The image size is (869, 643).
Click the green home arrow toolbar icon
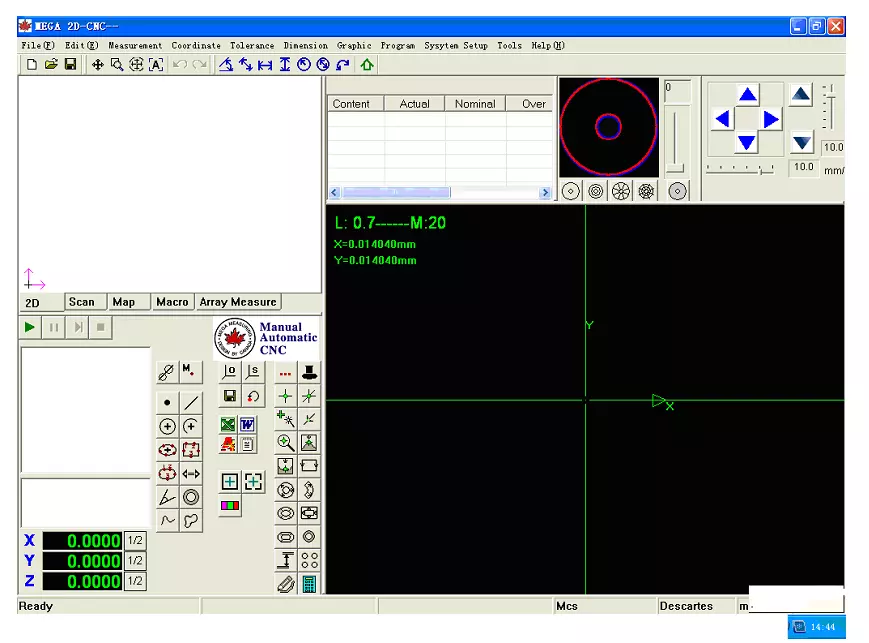tap(367, 64)
